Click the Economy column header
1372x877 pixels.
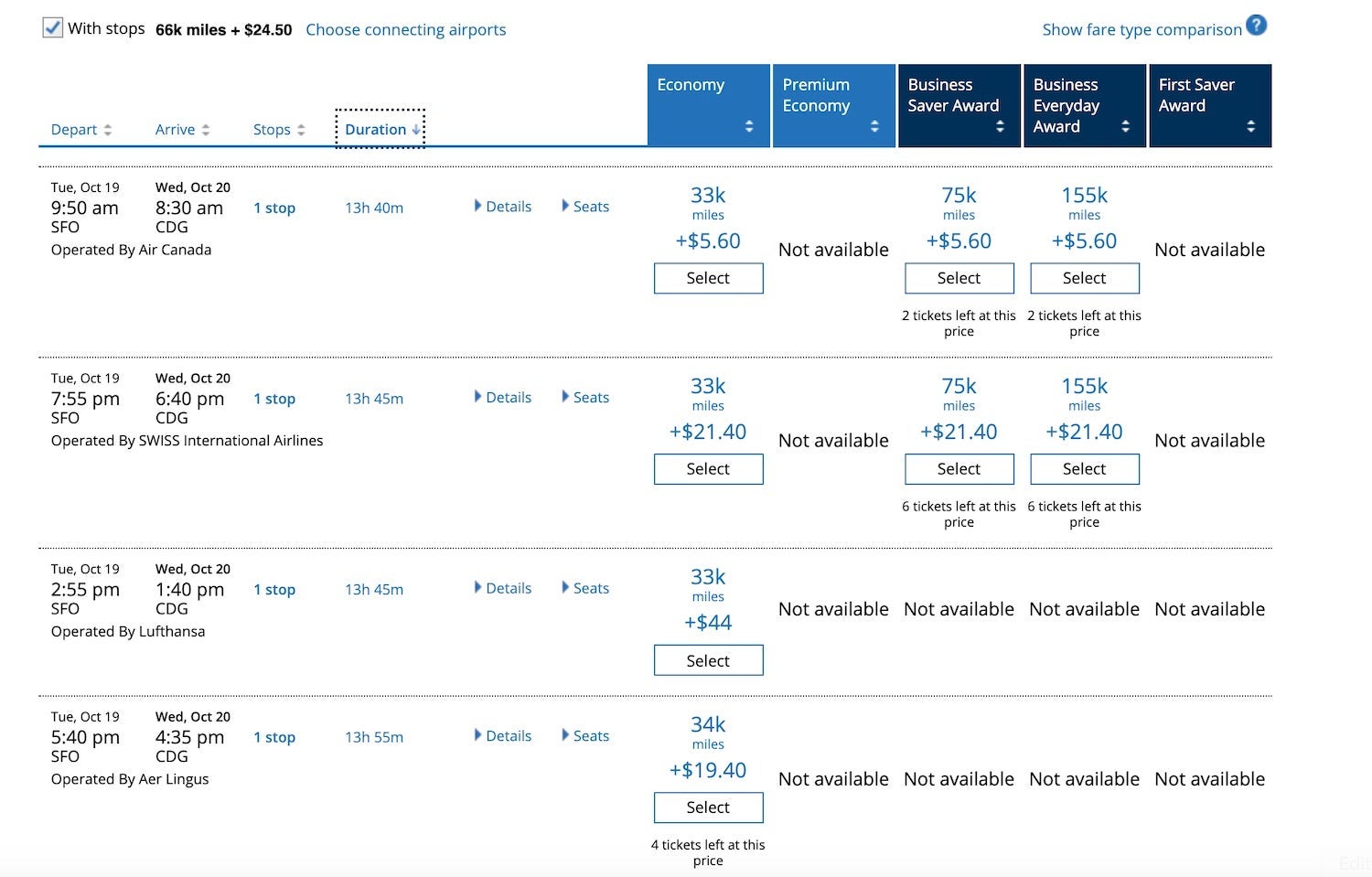point(690,84)
